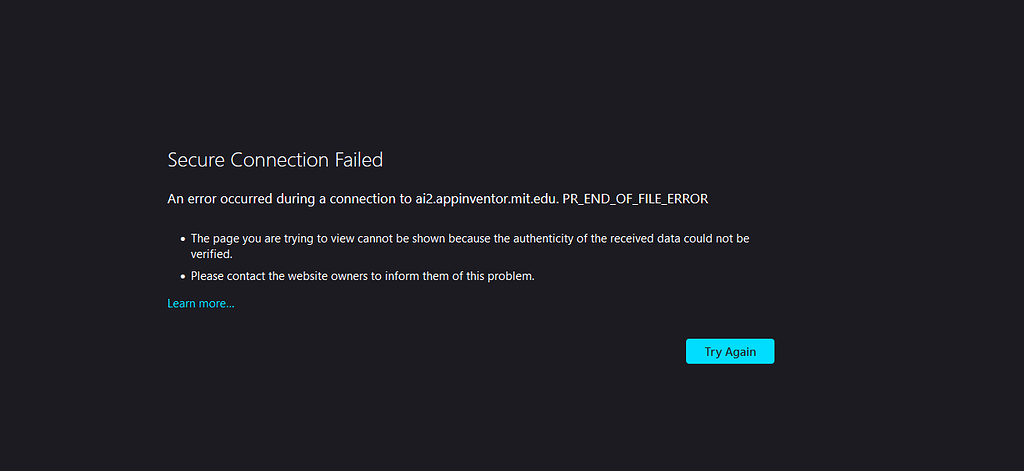1024x471 pixels.
Task: Click the word "Secure" in the heading
Action: [x=196, y=160]
